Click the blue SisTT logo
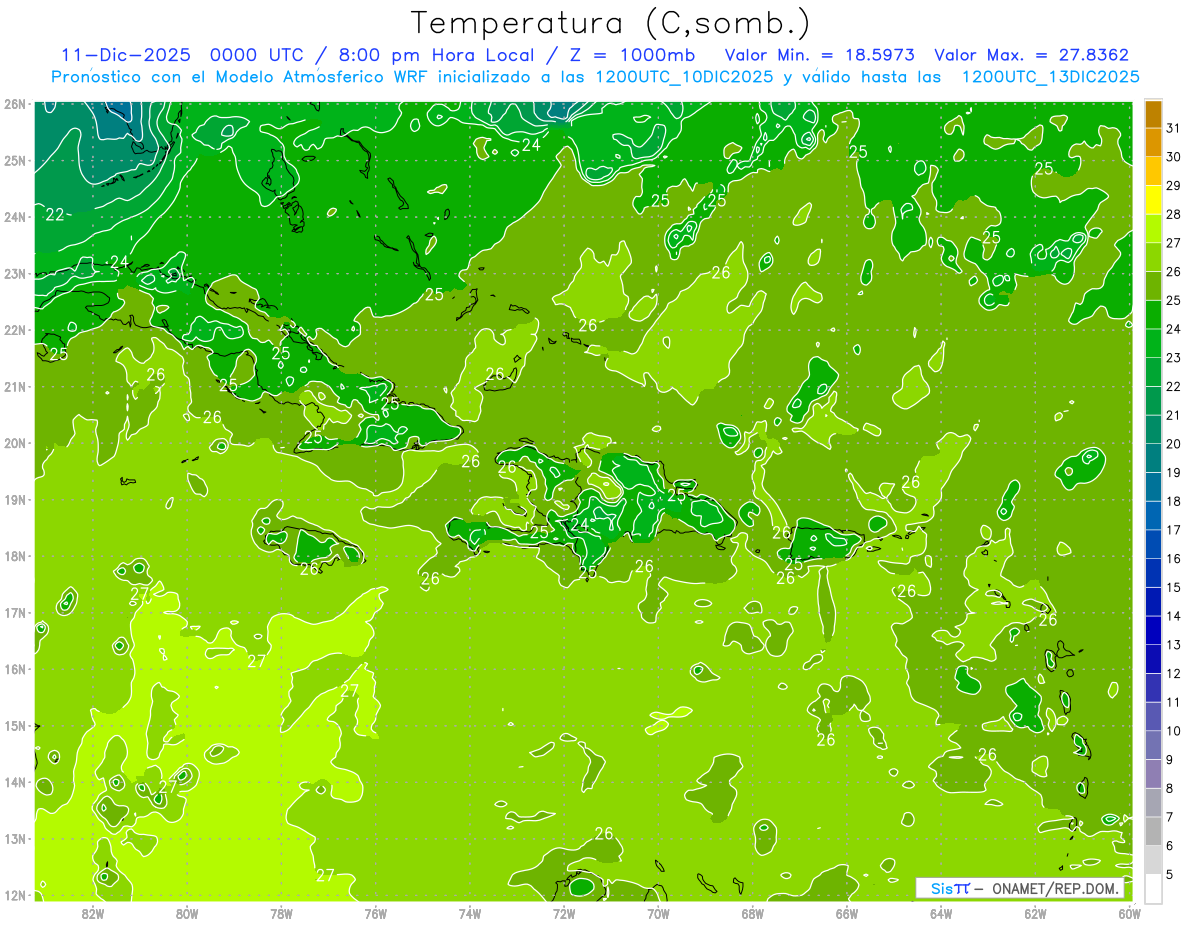 pos(950,888)
